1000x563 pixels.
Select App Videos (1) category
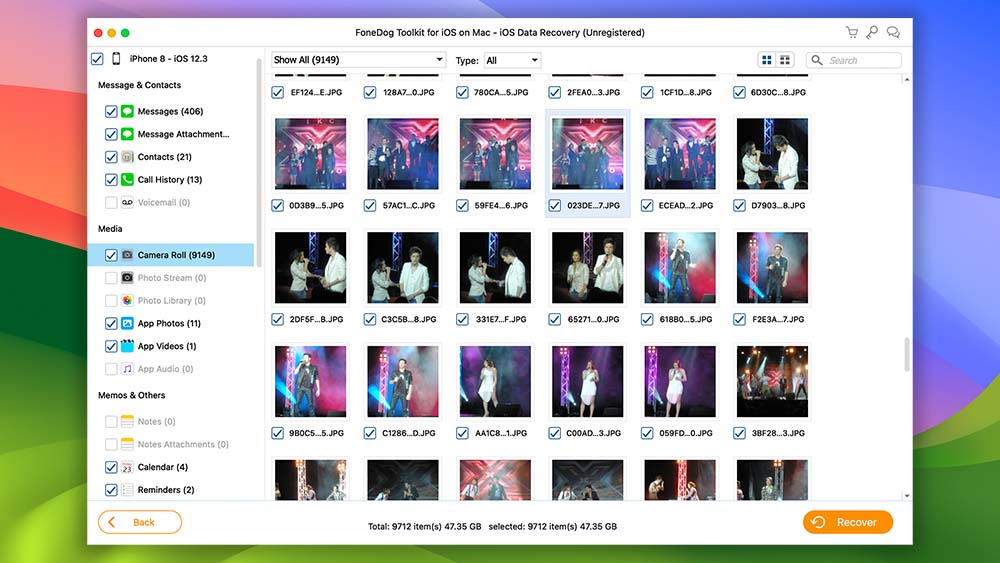coord(167,346)
